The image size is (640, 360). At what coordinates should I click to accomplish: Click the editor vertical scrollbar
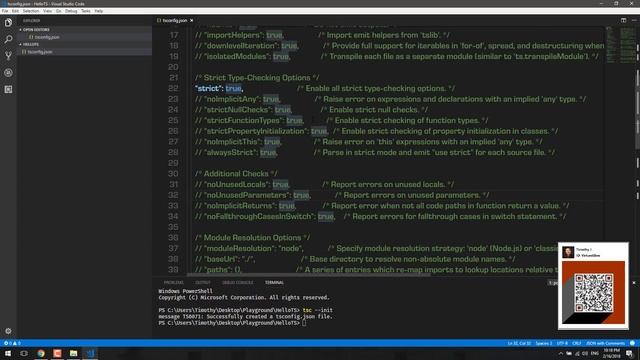pos(637,110)
